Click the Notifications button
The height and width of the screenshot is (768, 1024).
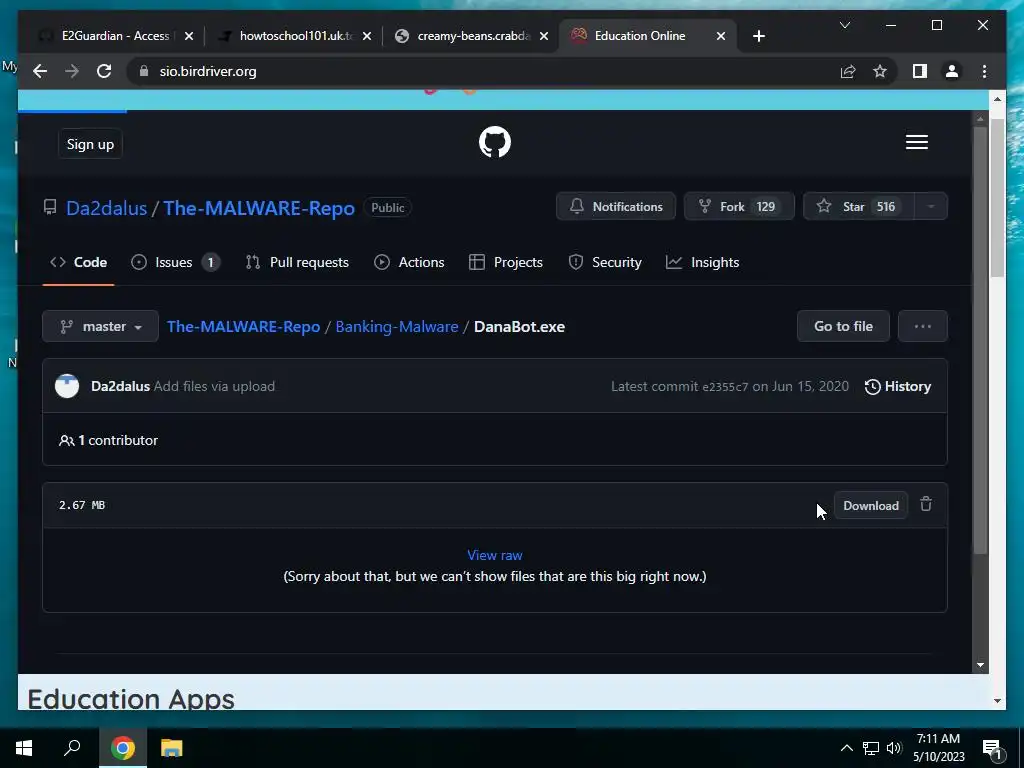[x=616, y=206]
